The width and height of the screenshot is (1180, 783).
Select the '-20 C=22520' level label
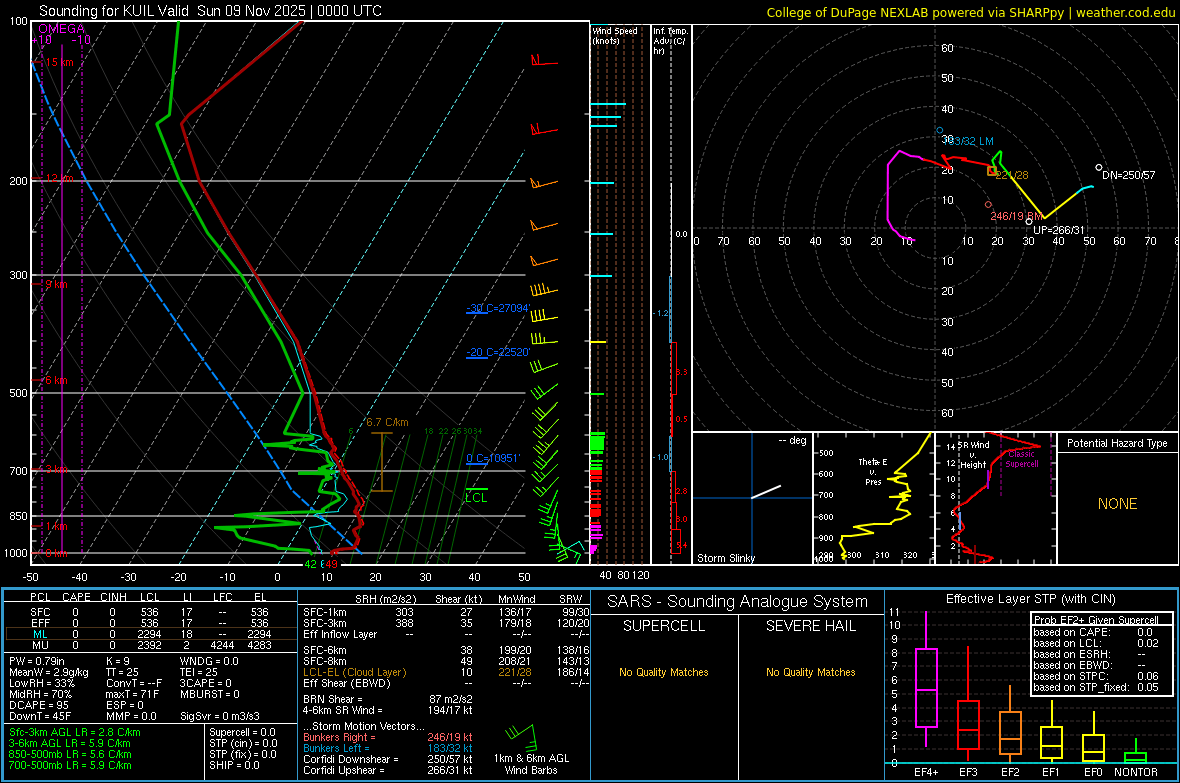click(x=498, y=352)
